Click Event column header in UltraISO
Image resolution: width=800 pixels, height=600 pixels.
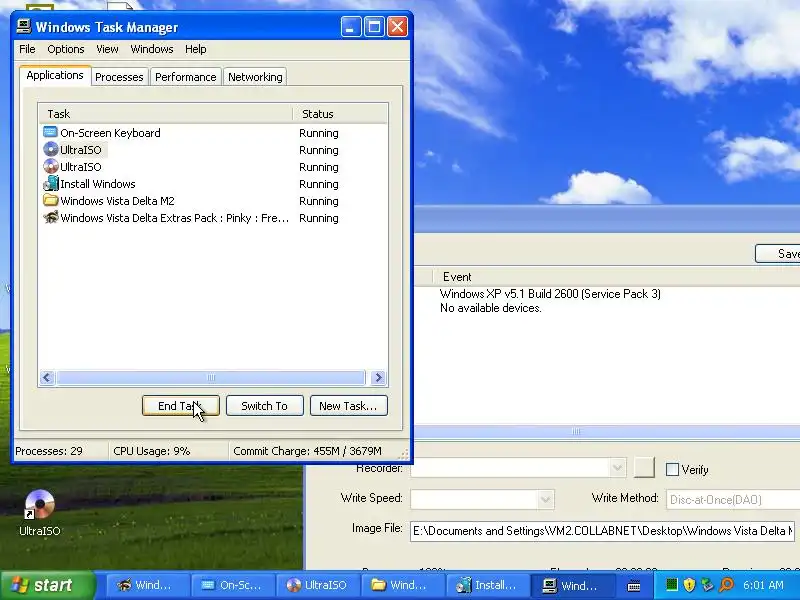[616, 277]
